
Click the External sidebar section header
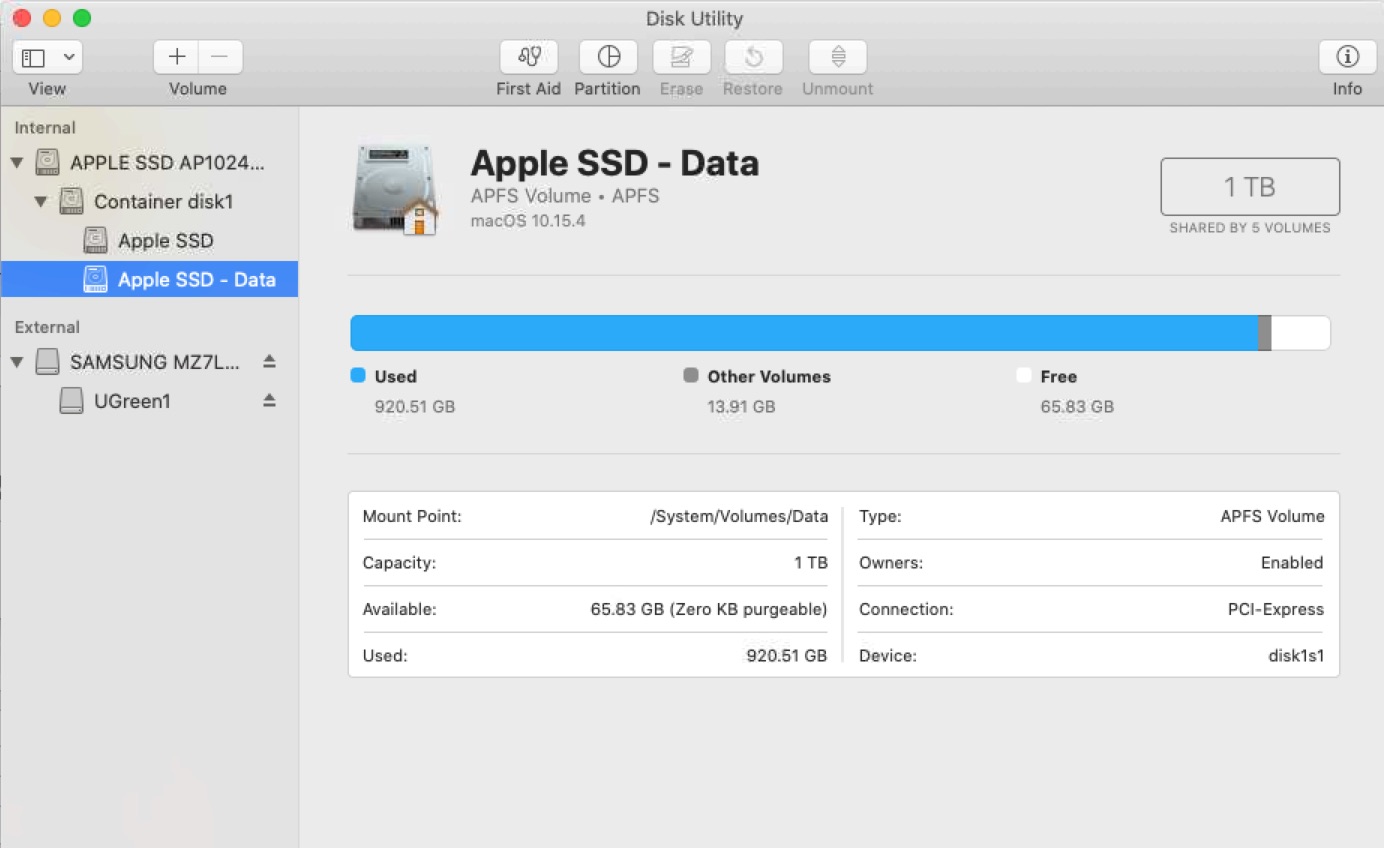pyautogui.click(x=47, y=327)
